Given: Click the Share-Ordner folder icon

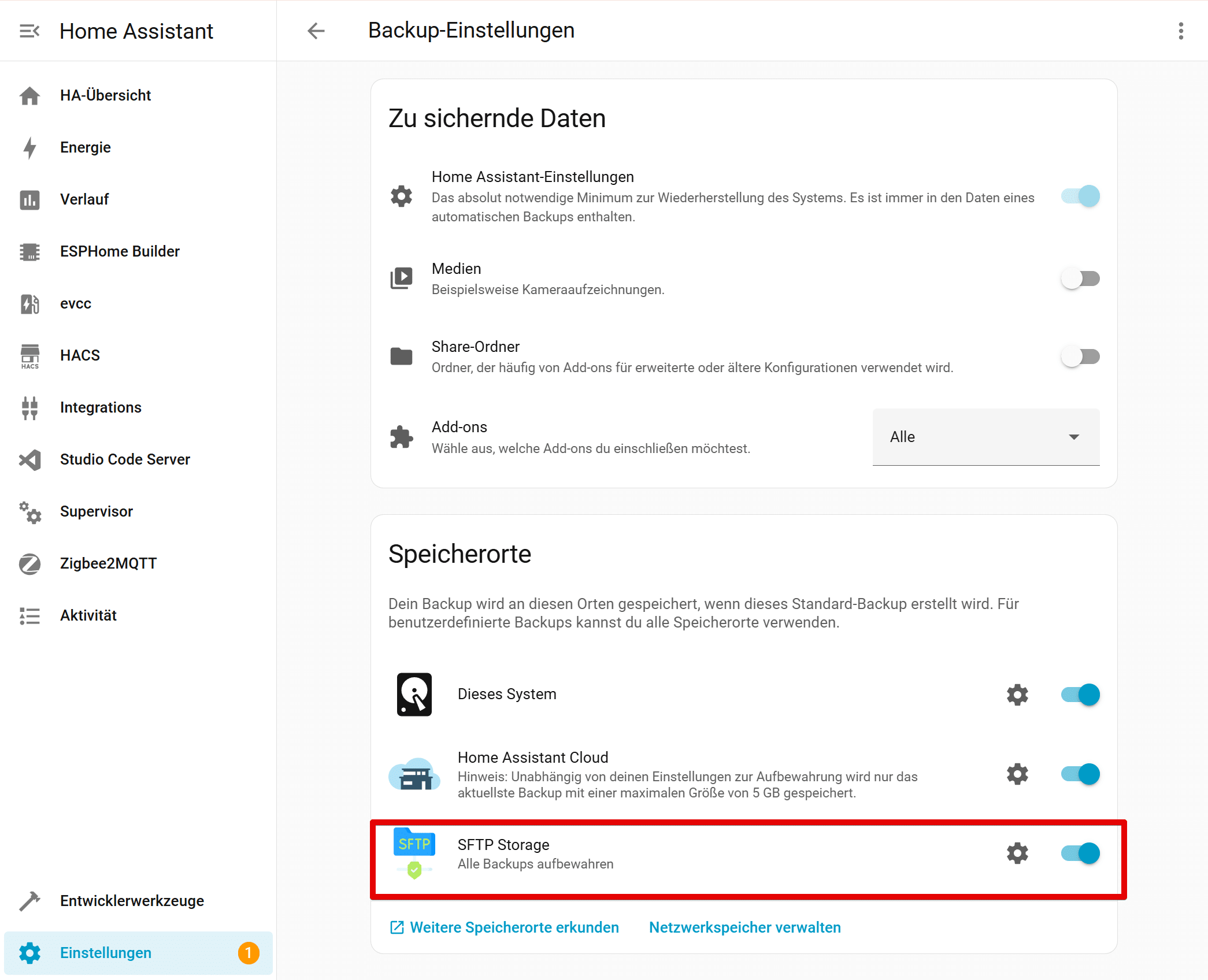Looking at the screenshot, I should (x=401, y=357).
